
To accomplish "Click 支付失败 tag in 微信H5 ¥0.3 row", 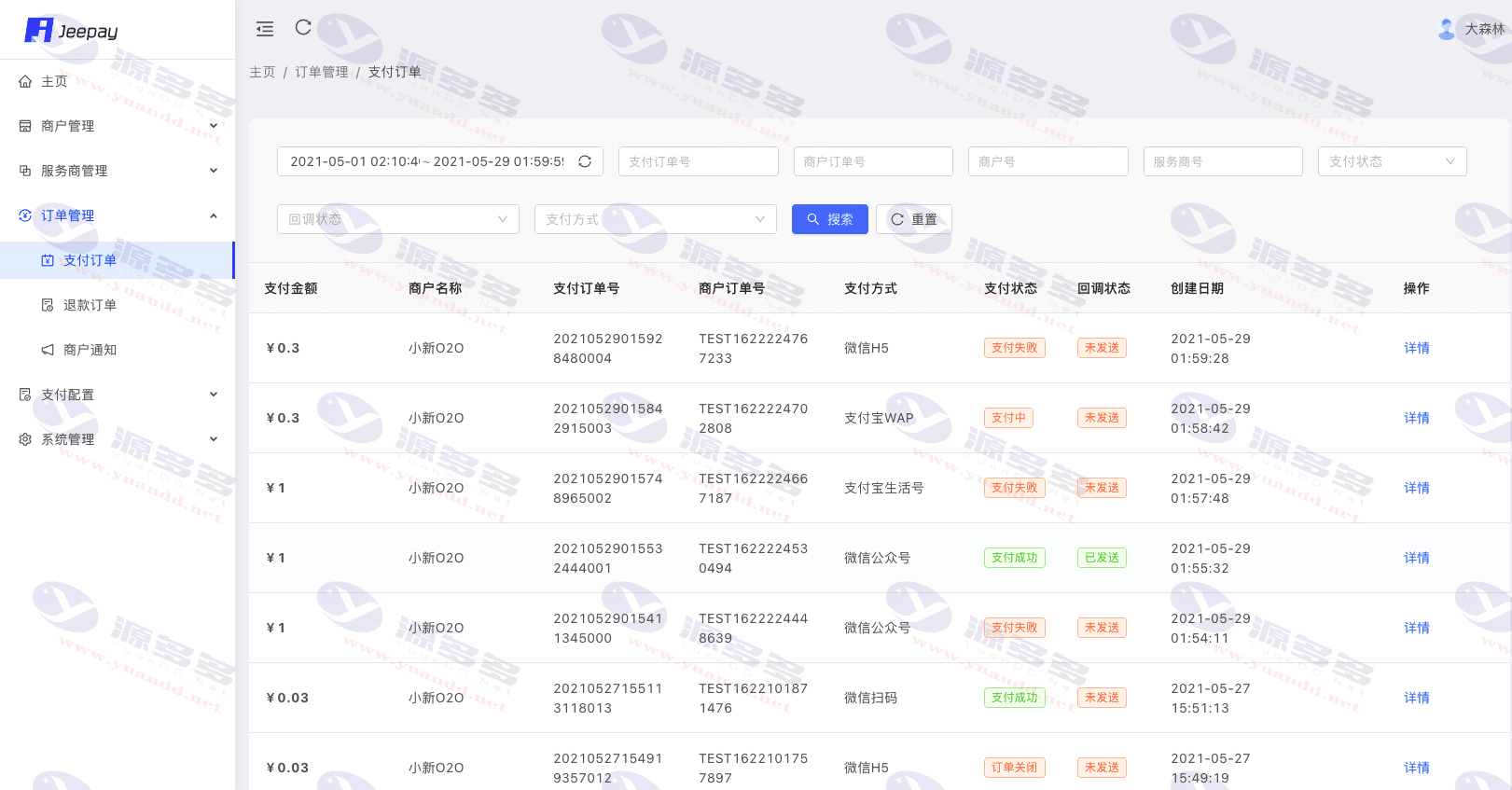I will (1015, 348).
